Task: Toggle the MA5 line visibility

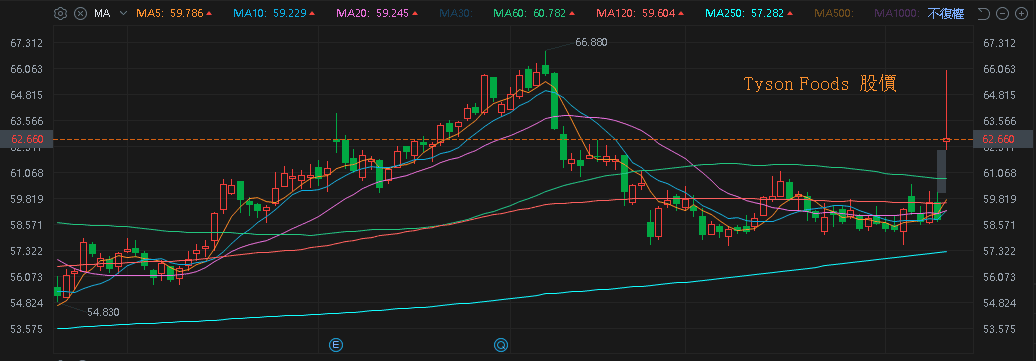Action: (x=174, y=13)
